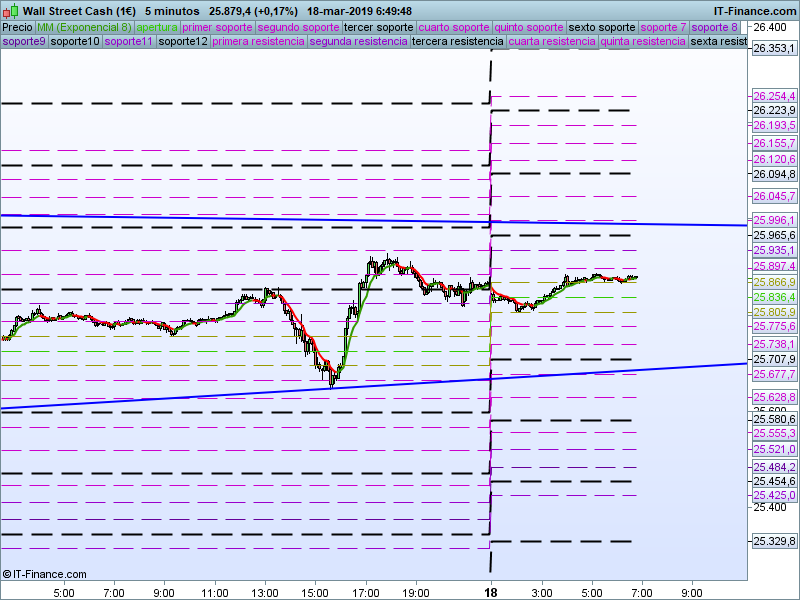This screenshot has height=600, width=800.
Task: Click the day 18 marker on time axis
Action: (x=490, y=592)
